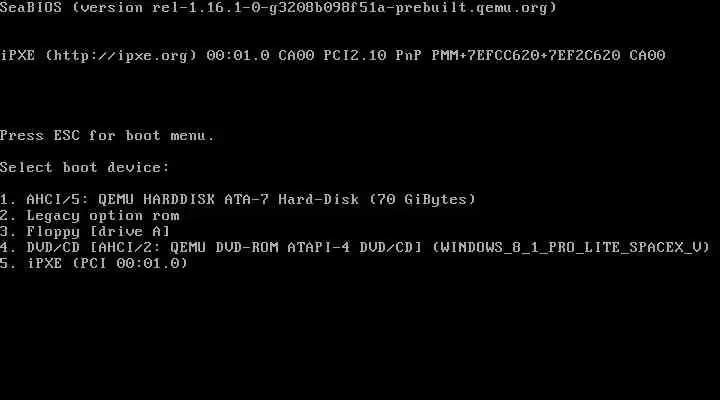Click the PMM+7EFCC620+7EF2C620 text
This screenshot has height=400, width=720.
(x=526, y=56)
